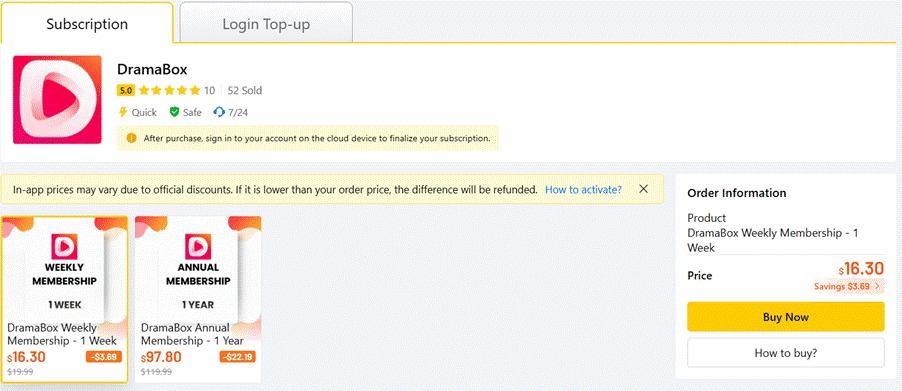Viewport: 902px width, 391px height.
Task: Click the five-star rating
Action: (x=169, y=90)
